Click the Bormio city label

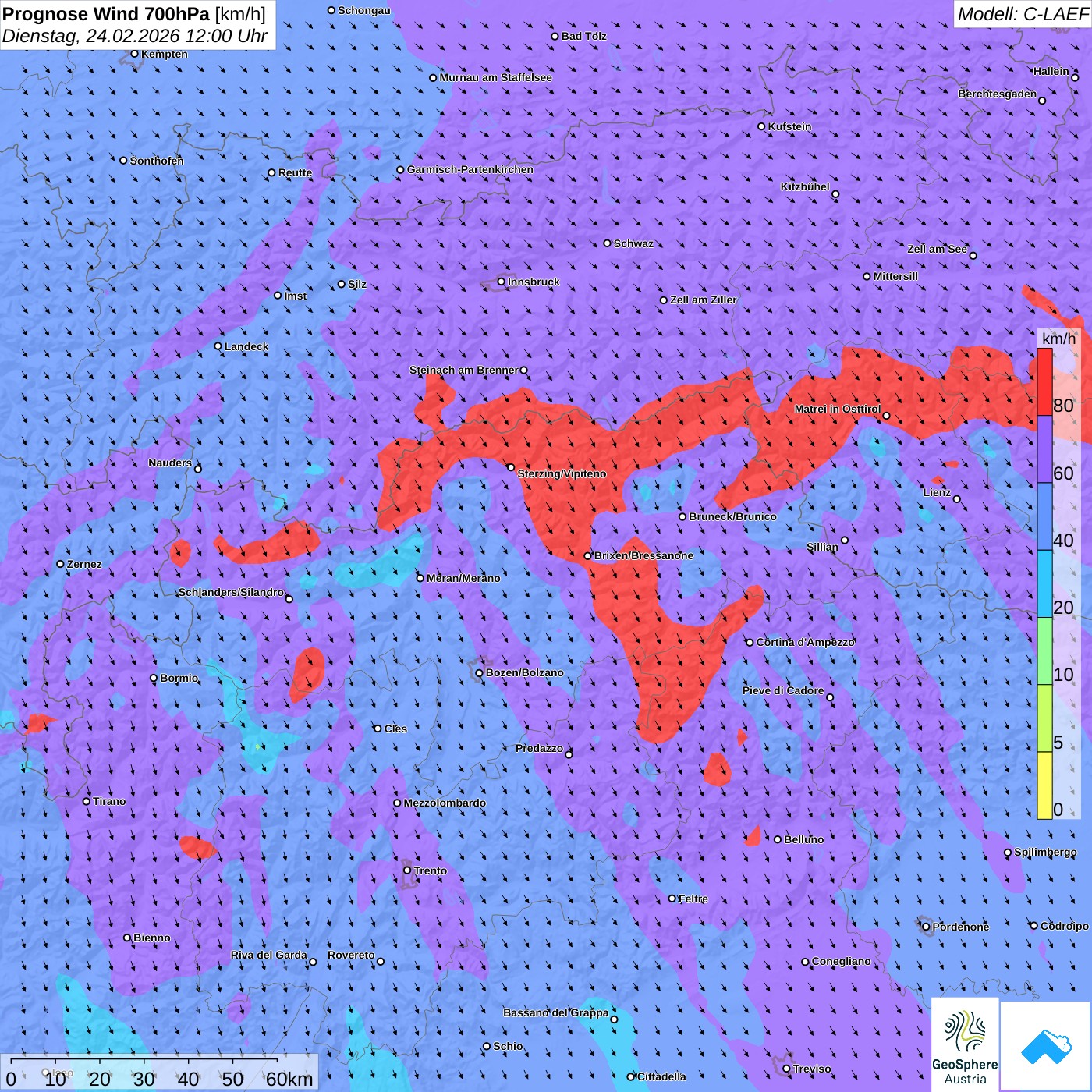point(179,678)
